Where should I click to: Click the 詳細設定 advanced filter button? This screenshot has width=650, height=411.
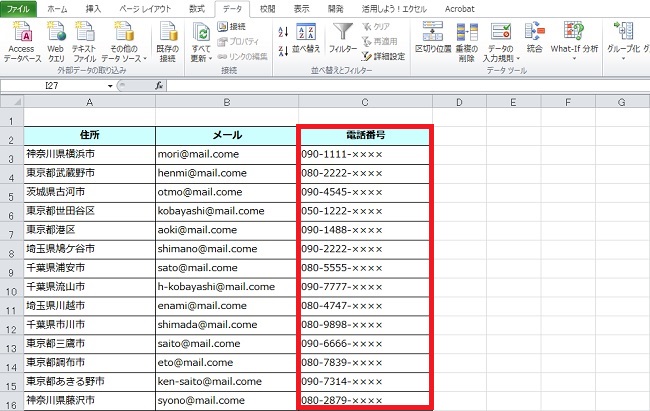[x=384, y=55]
